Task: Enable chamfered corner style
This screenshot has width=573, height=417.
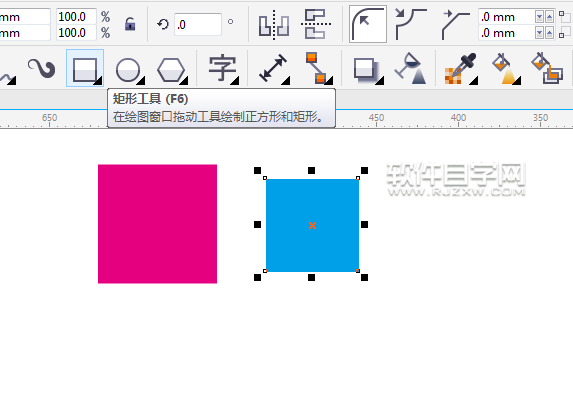Action: [455, 24]
